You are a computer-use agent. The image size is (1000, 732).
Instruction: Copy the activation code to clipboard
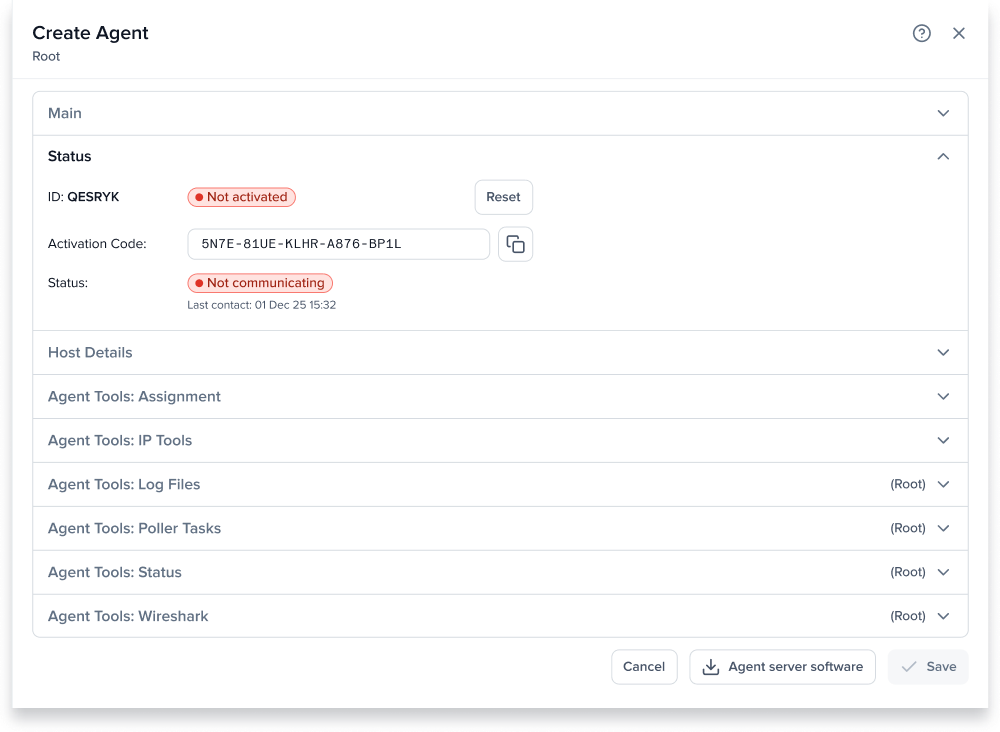pyautogui.click(x=515, y=244)
